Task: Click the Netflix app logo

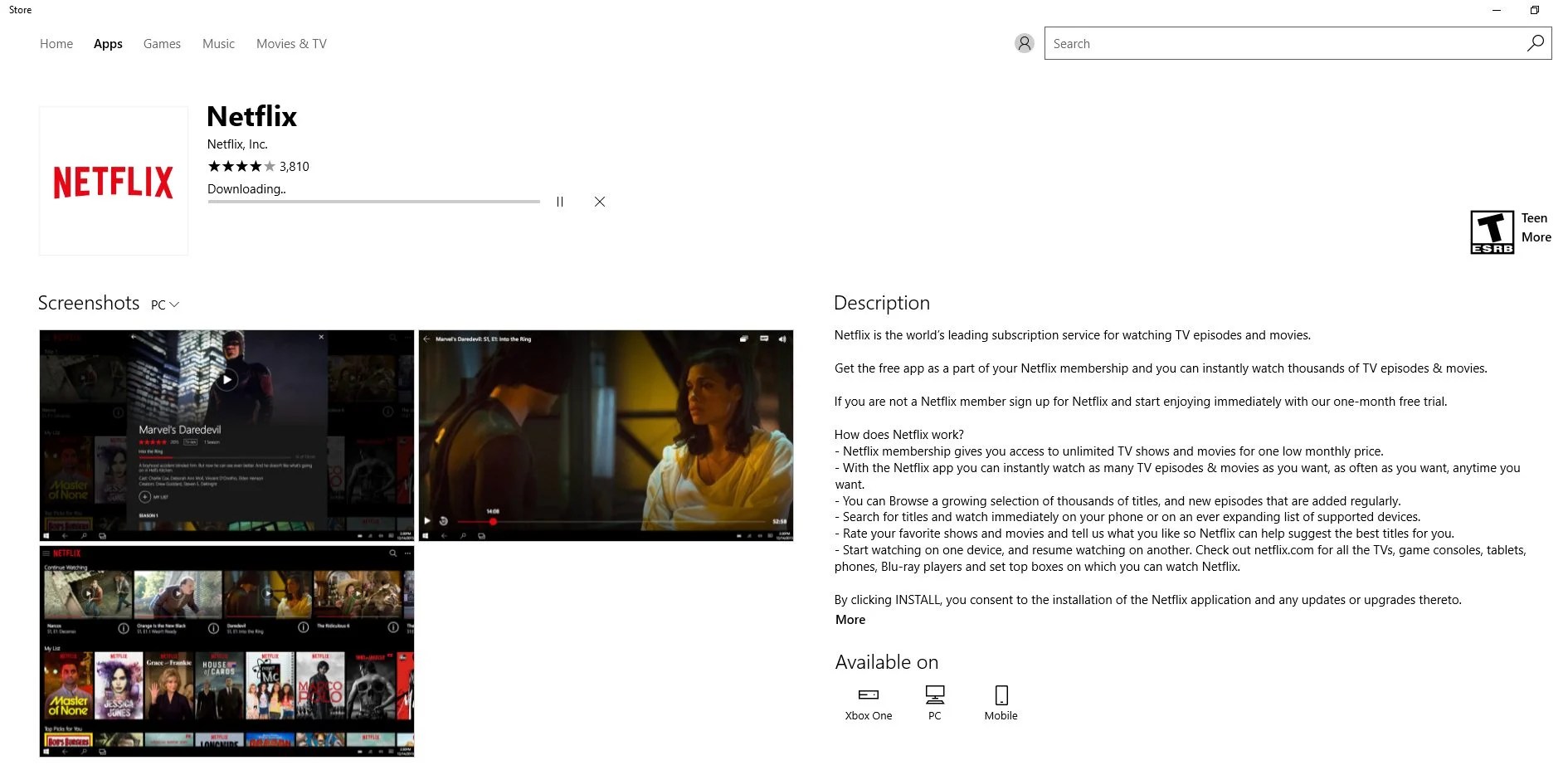Action: (x=114, y=181)
